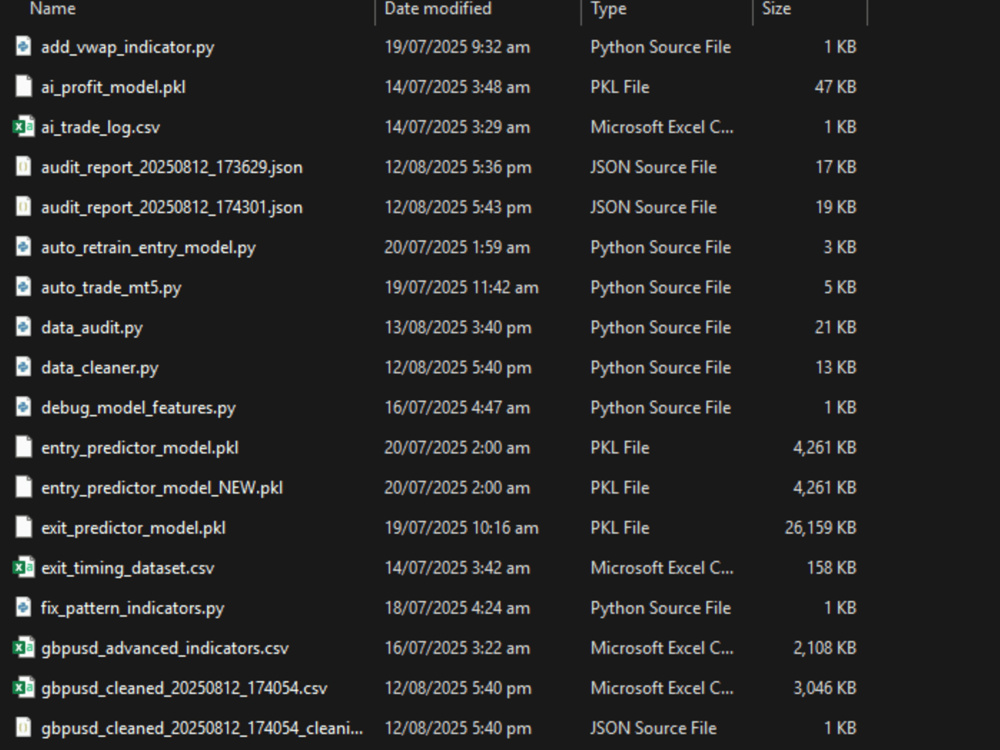Viewport: 1000px width, 750px height.
Task: Select file name auto_trade_mt5.py
Action: tap(111, 288)
